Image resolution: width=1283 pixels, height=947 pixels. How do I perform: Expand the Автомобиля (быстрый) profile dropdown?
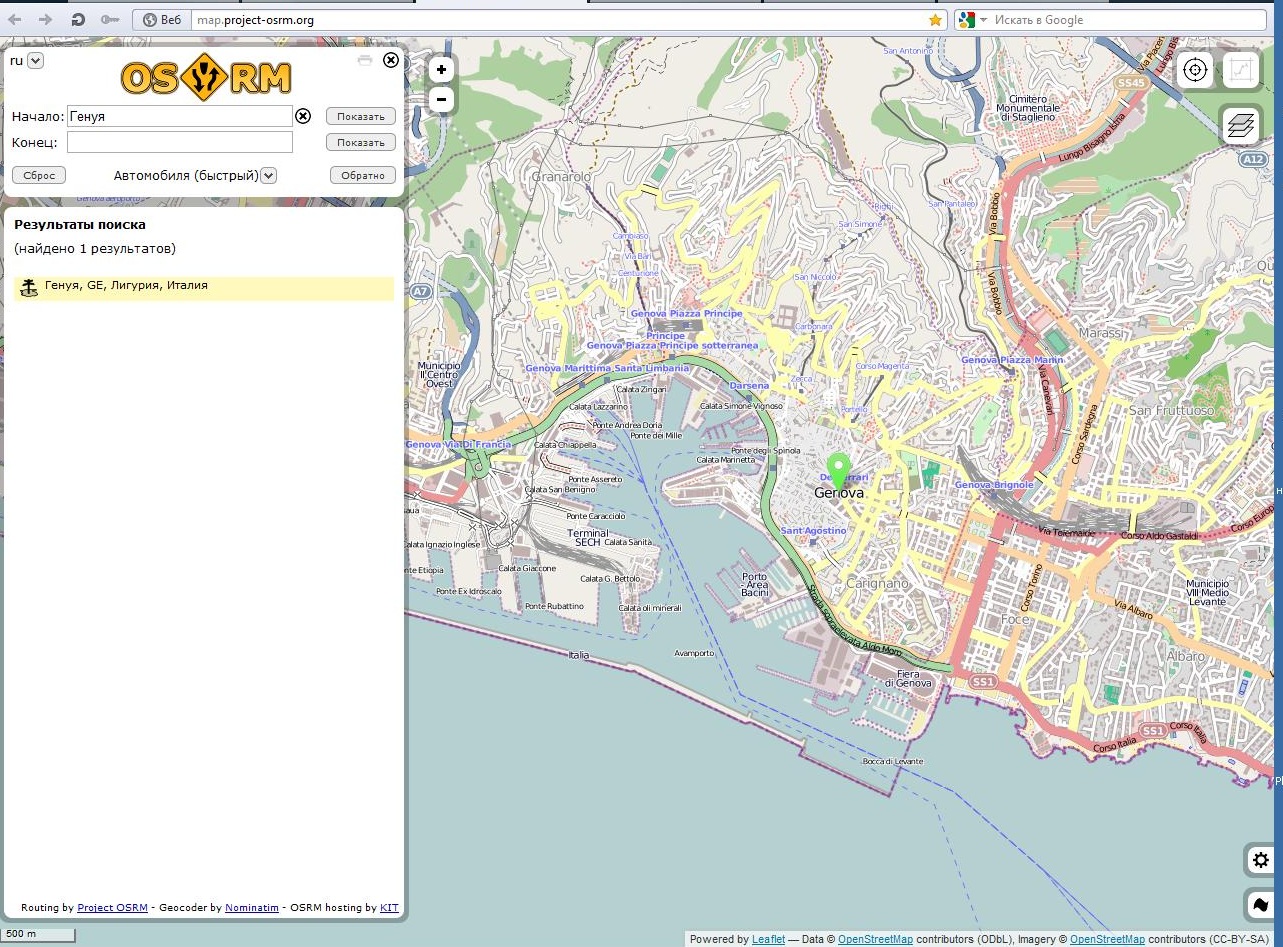[x=268, y=175]
